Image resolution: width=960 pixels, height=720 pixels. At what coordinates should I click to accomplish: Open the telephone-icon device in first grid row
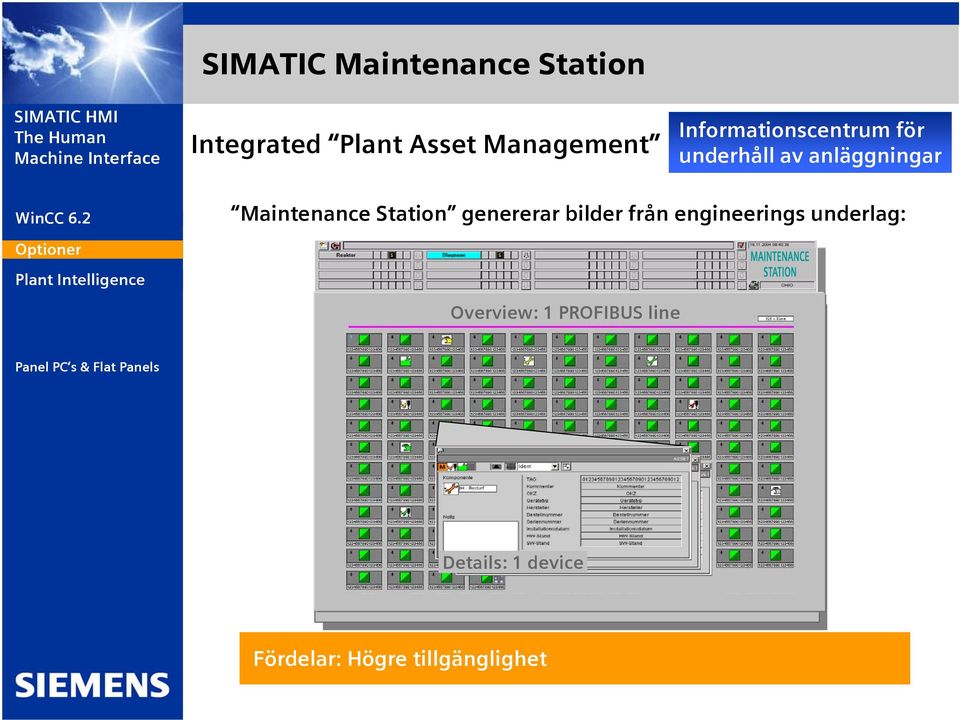coord(446,340)
